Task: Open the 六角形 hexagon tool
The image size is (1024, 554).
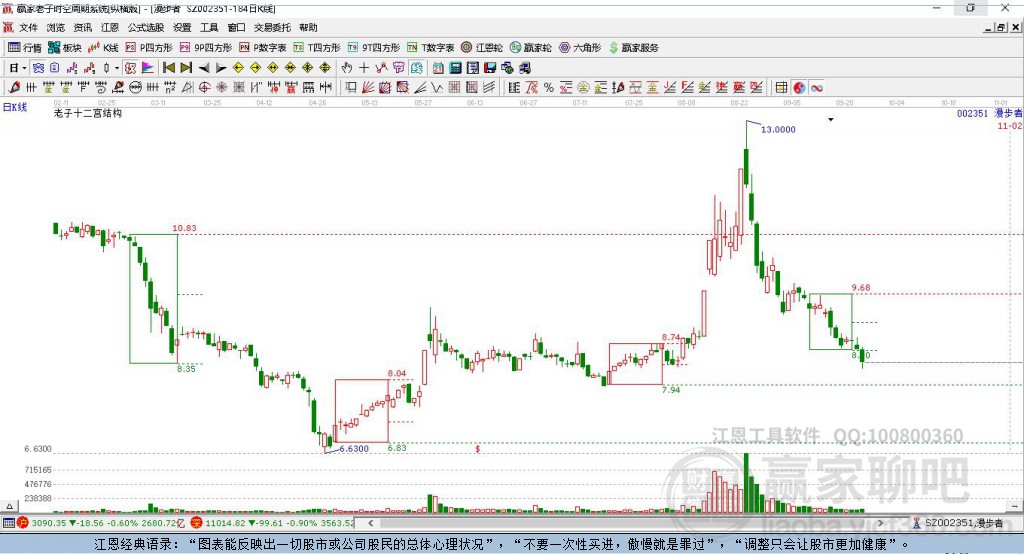Action: (x=579, y=47)
